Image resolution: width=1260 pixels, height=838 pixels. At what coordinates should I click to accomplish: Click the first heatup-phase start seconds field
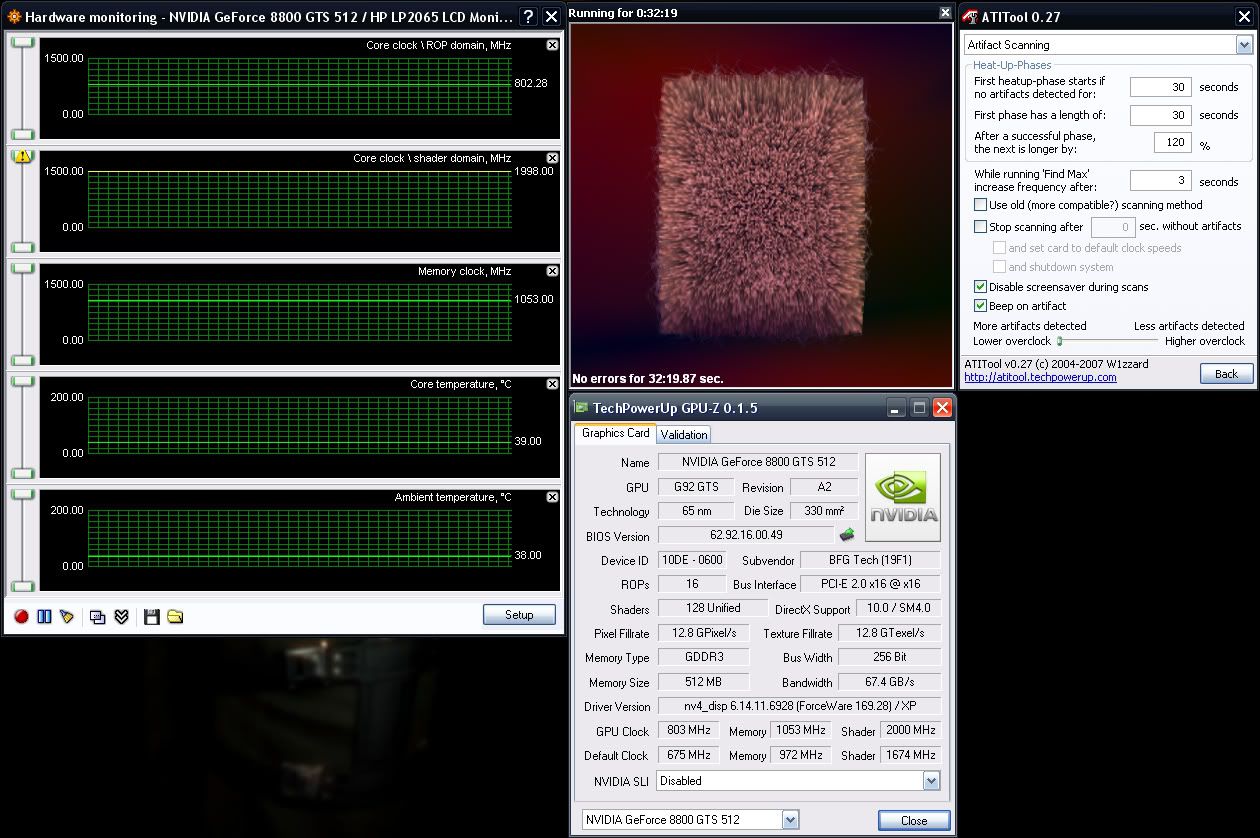click(x=1161, y=87)
